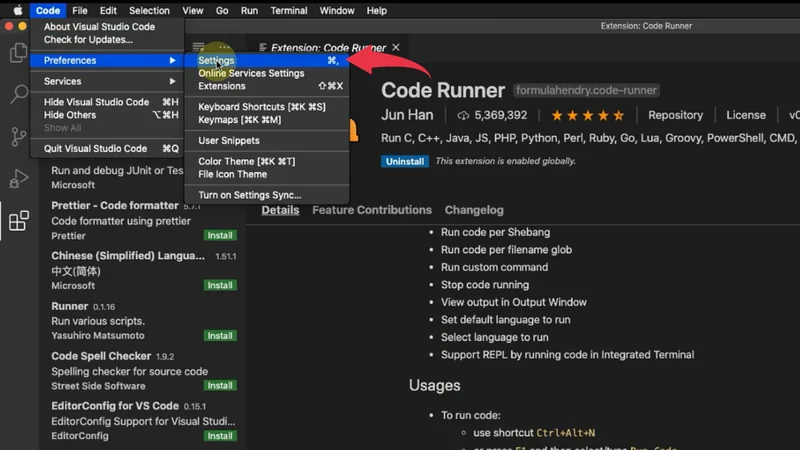Open the Source Control view icon
Image resolution: width=800 pixels, height=450 pixels.
tap(18, 137)
